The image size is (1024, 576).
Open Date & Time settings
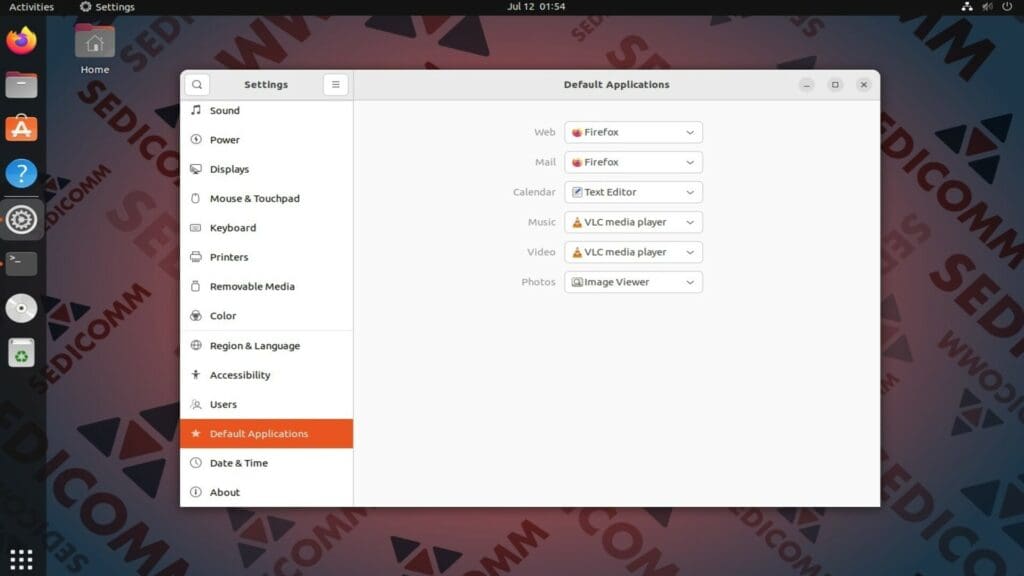tap(266, 462)
